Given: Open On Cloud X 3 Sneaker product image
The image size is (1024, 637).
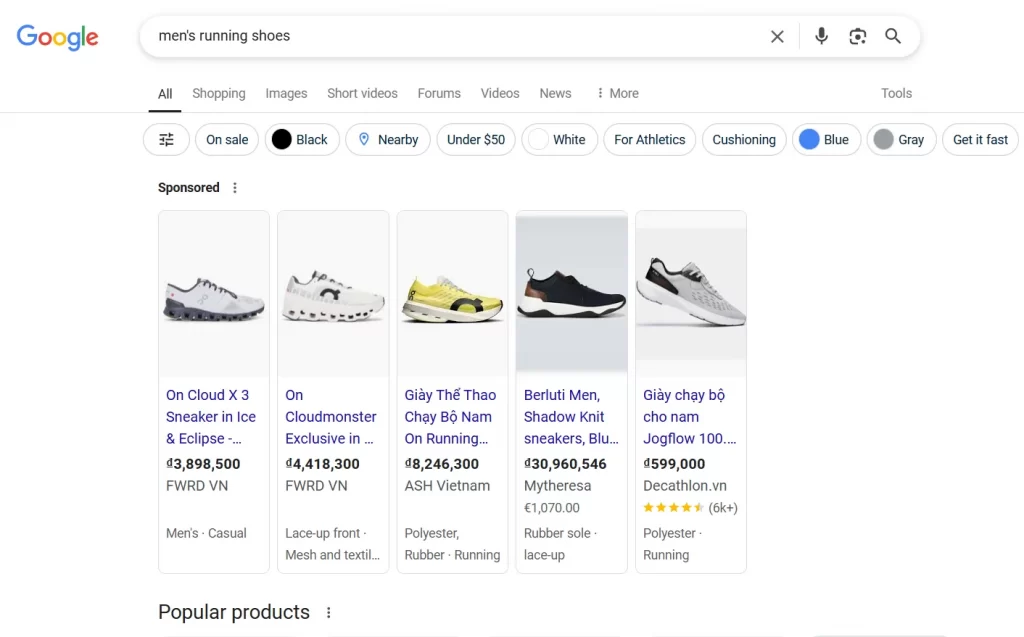Looking at the screenshot, I should pos(214,294).
